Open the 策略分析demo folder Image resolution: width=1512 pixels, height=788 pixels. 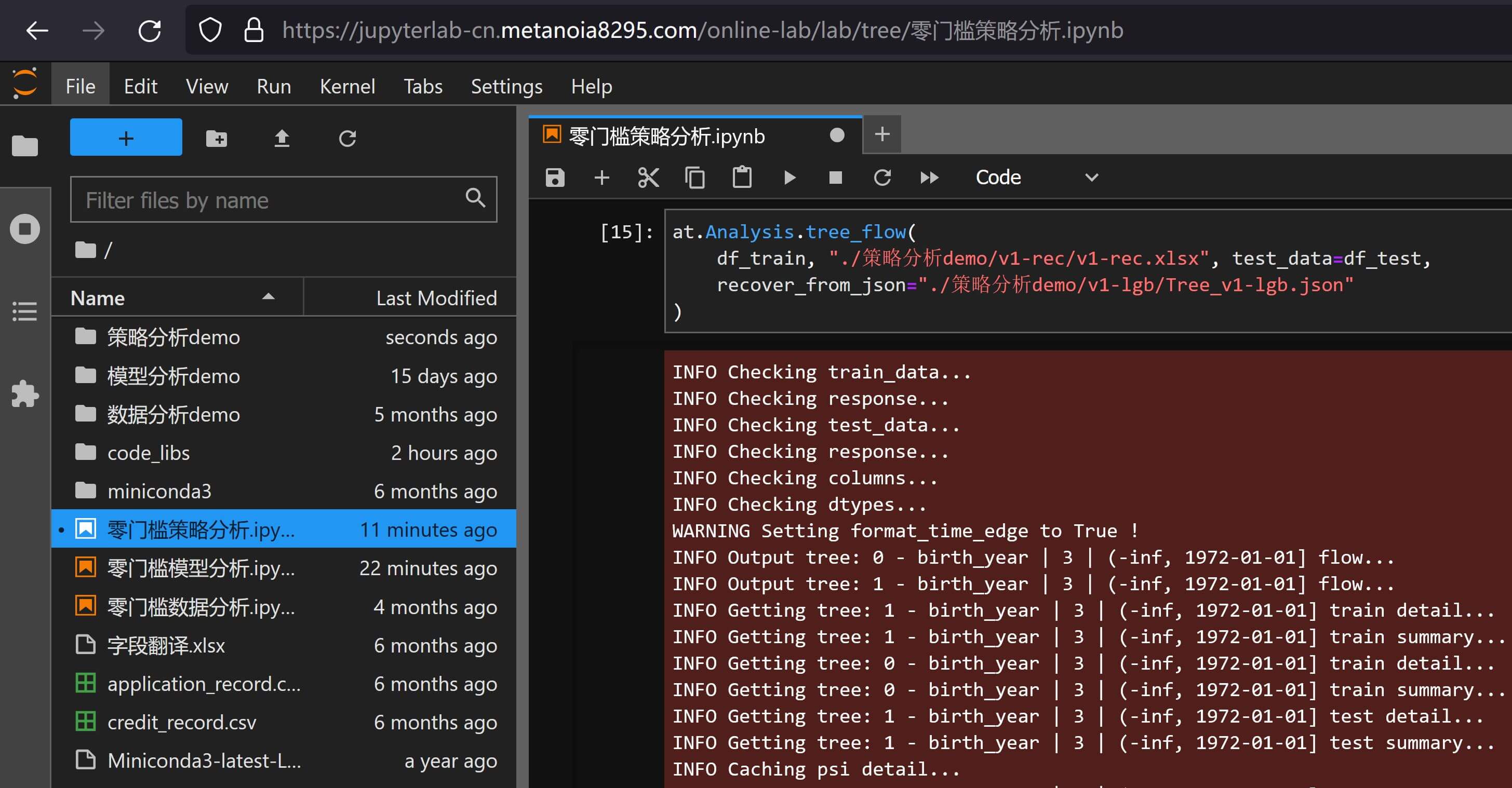point(173,337)
